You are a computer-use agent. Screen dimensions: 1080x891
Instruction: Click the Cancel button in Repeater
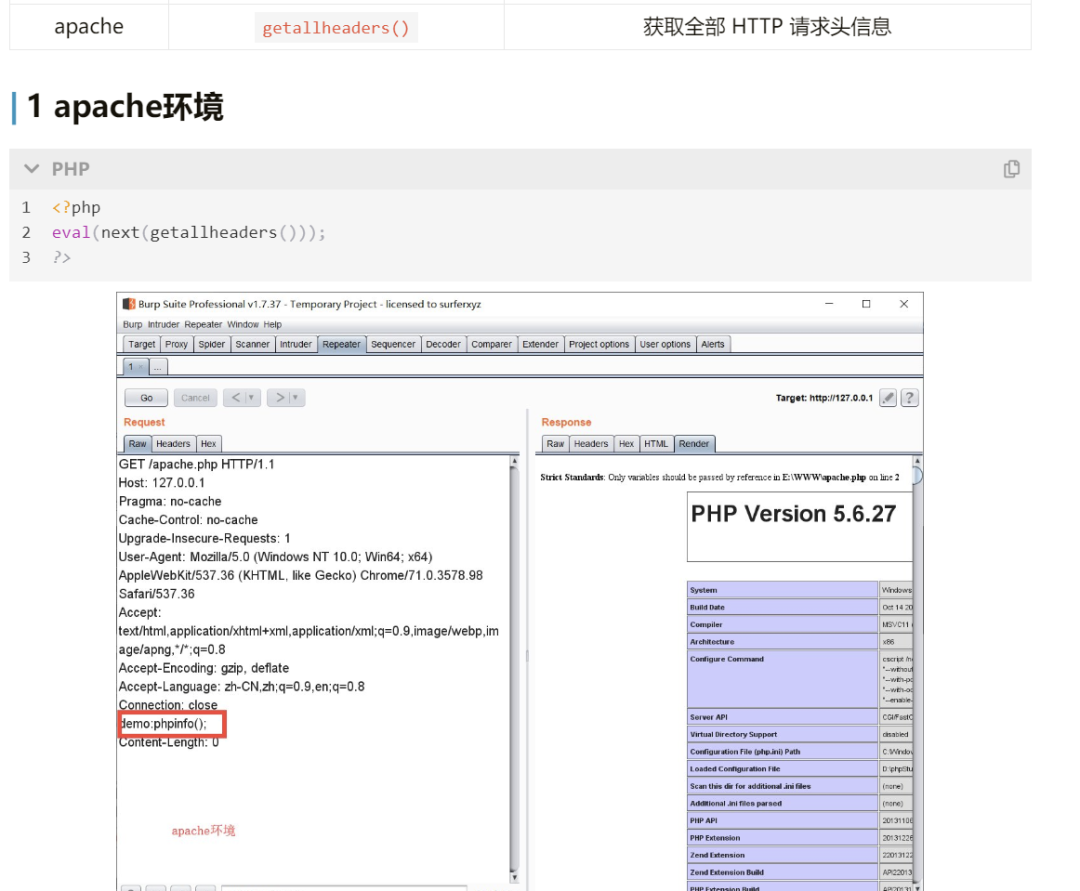pos(195,397)
